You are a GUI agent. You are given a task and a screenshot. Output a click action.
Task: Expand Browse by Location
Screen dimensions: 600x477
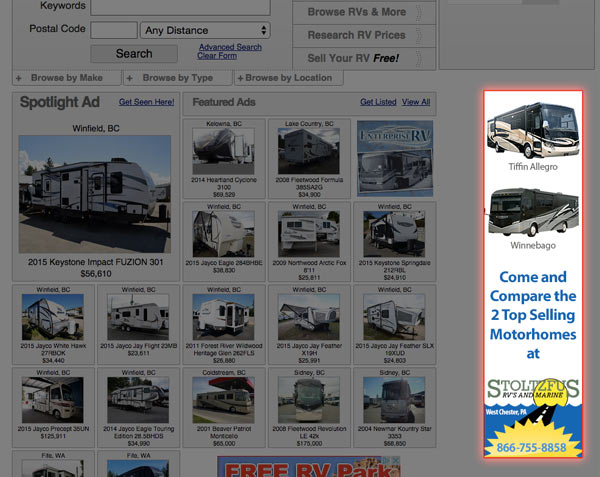(x=289, y=78)
